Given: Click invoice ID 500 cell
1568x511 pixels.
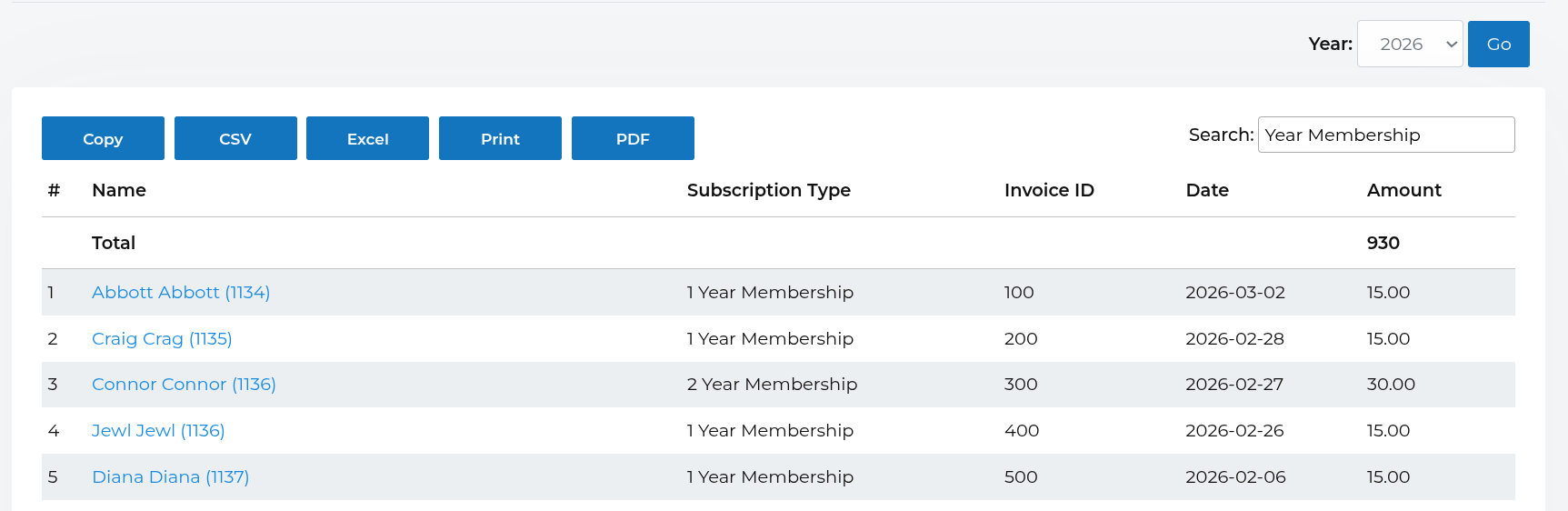Looking at the screenshot, I should (1021, 476).
